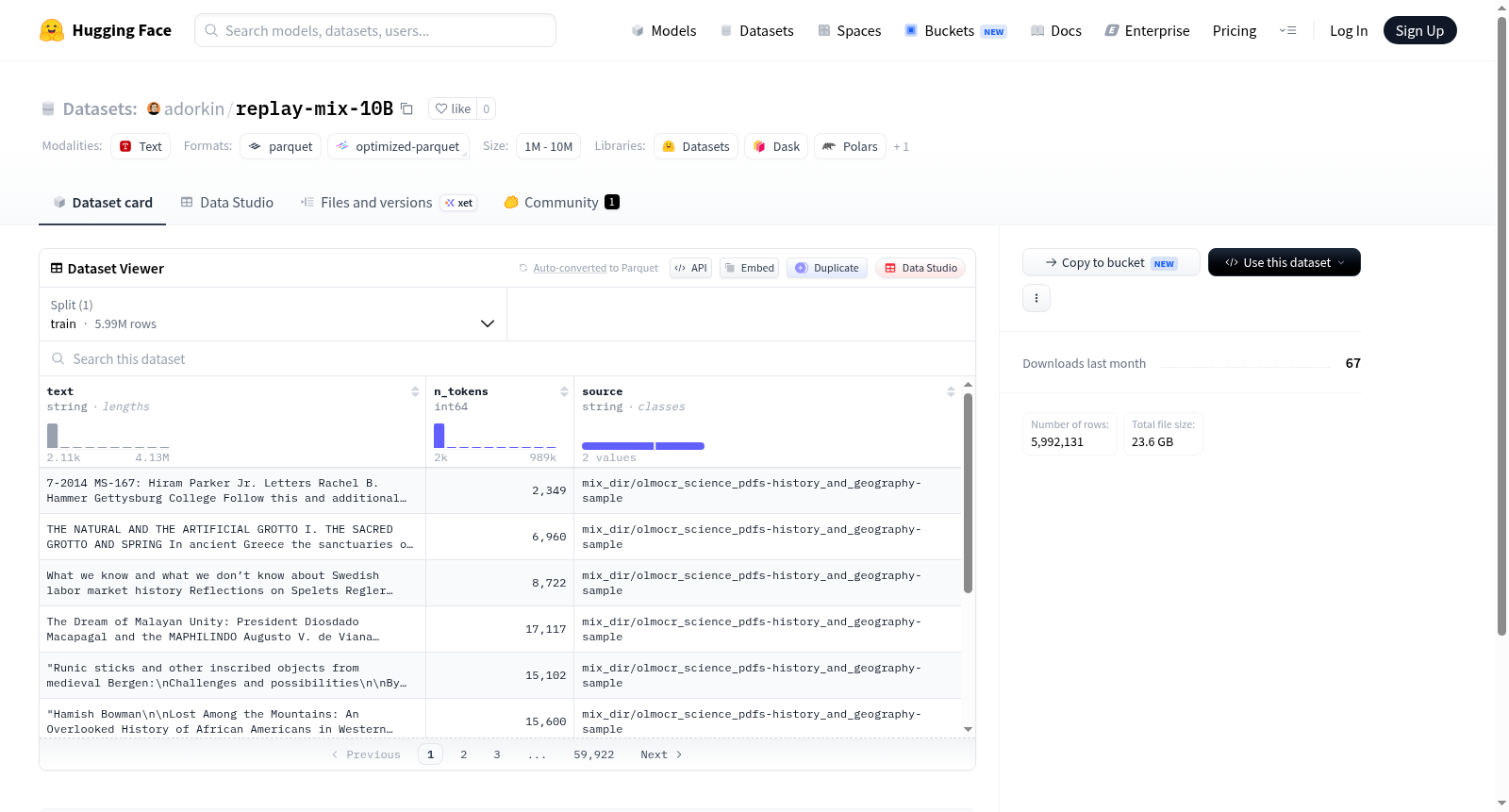Image resolution: width=1509 pixels, height=812 pixels.
Task: Select the Dask library tag
Action: point(776,146)
